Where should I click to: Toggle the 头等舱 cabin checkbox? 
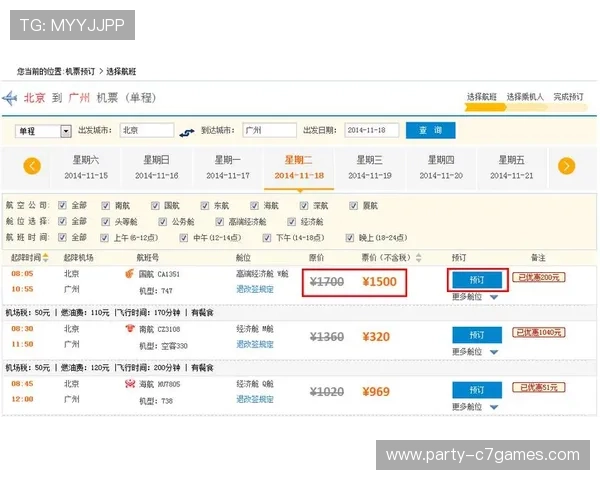(x=106, y=222)
